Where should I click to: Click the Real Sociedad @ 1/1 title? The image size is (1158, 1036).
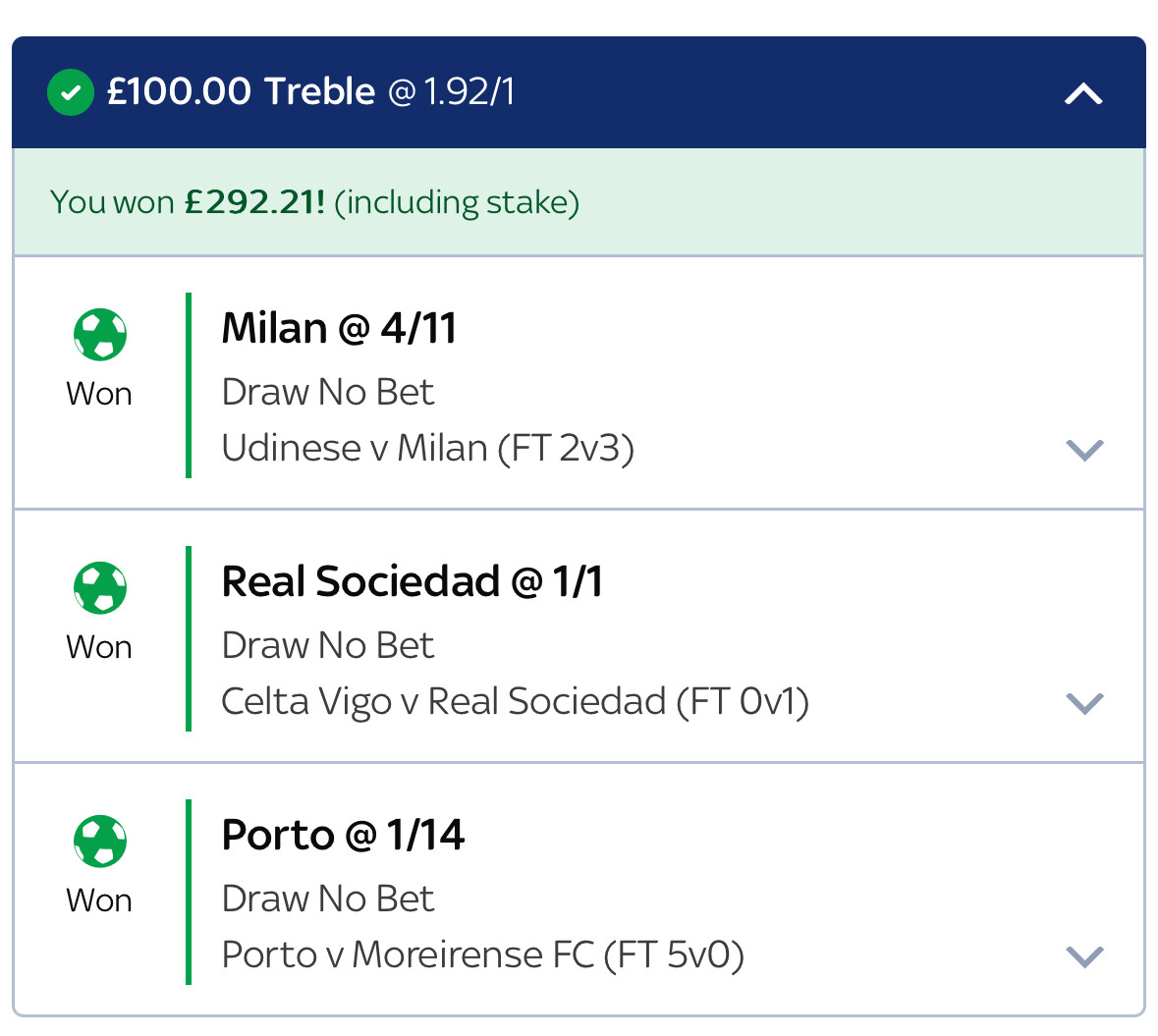pyautogui.click(x=413, y=581)
